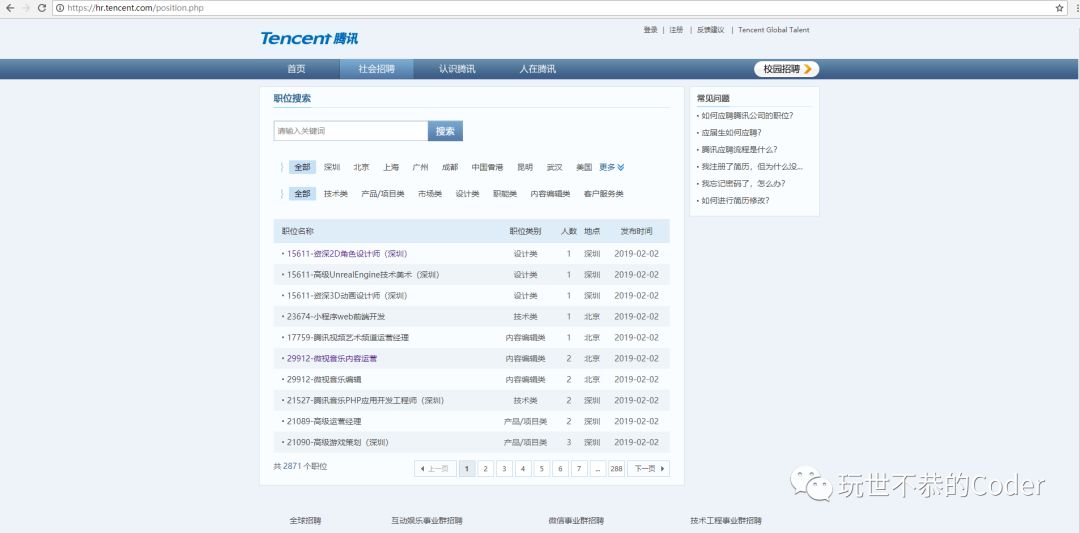This screenshot has width=1080, height=533.
Task: Open job 29912-微视音乐编辑
Action: tap(324, 379)
